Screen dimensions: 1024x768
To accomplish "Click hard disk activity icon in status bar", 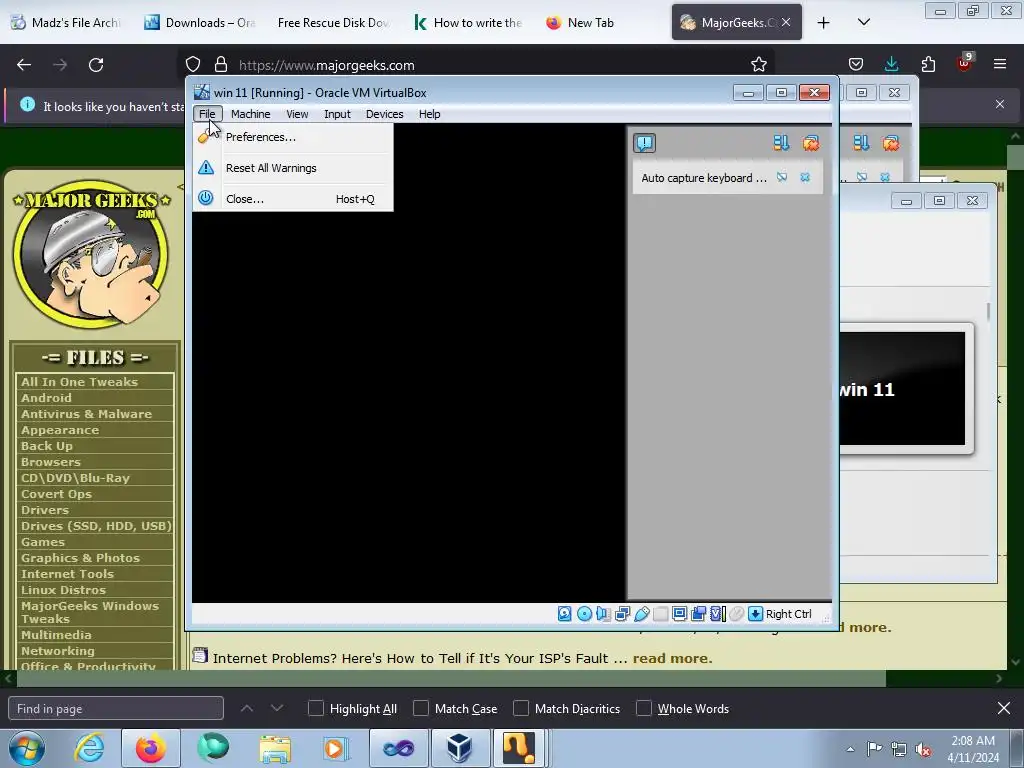I will [x=565, y=613].
